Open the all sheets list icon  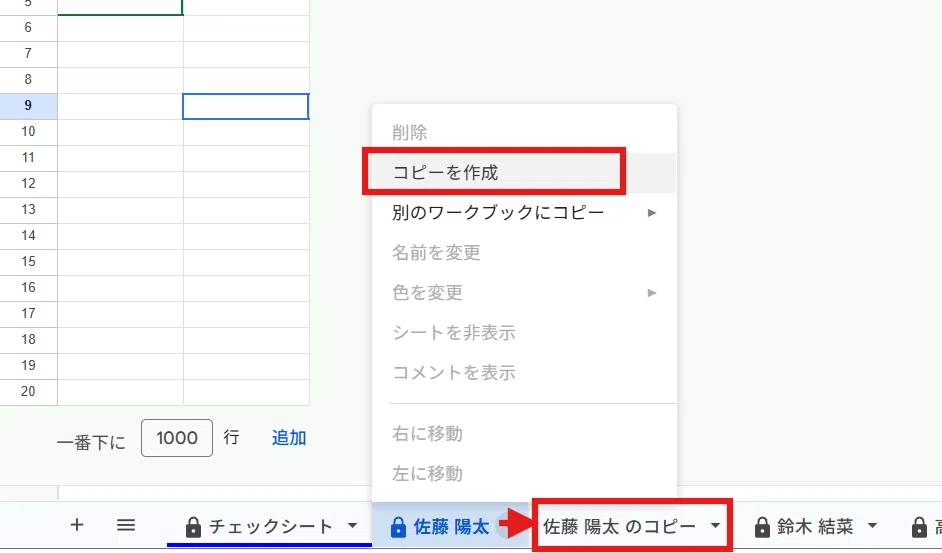pos(126,525)
